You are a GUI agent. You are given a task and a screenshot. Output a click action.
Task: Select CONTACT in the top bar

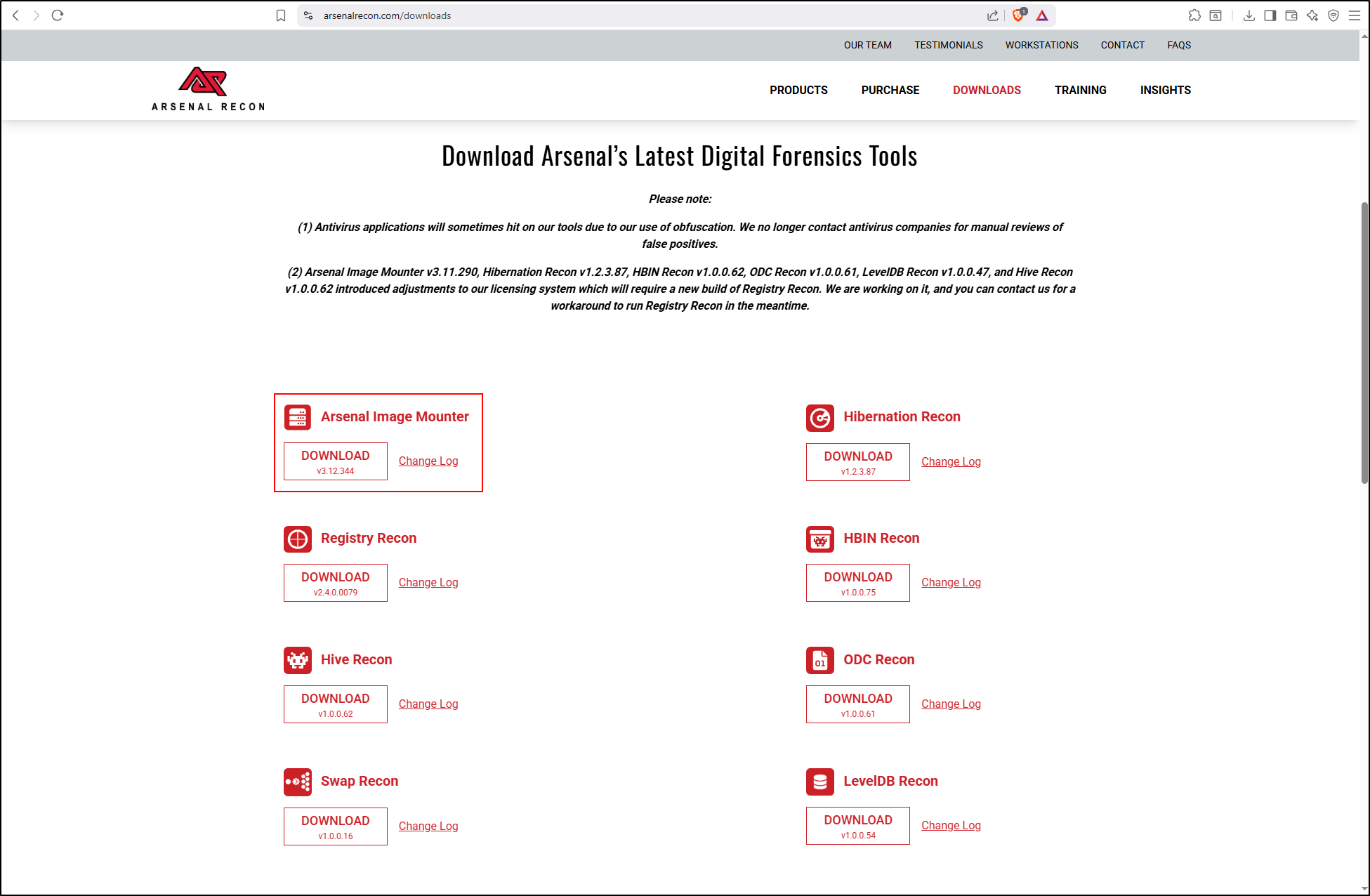point(1123,45)
